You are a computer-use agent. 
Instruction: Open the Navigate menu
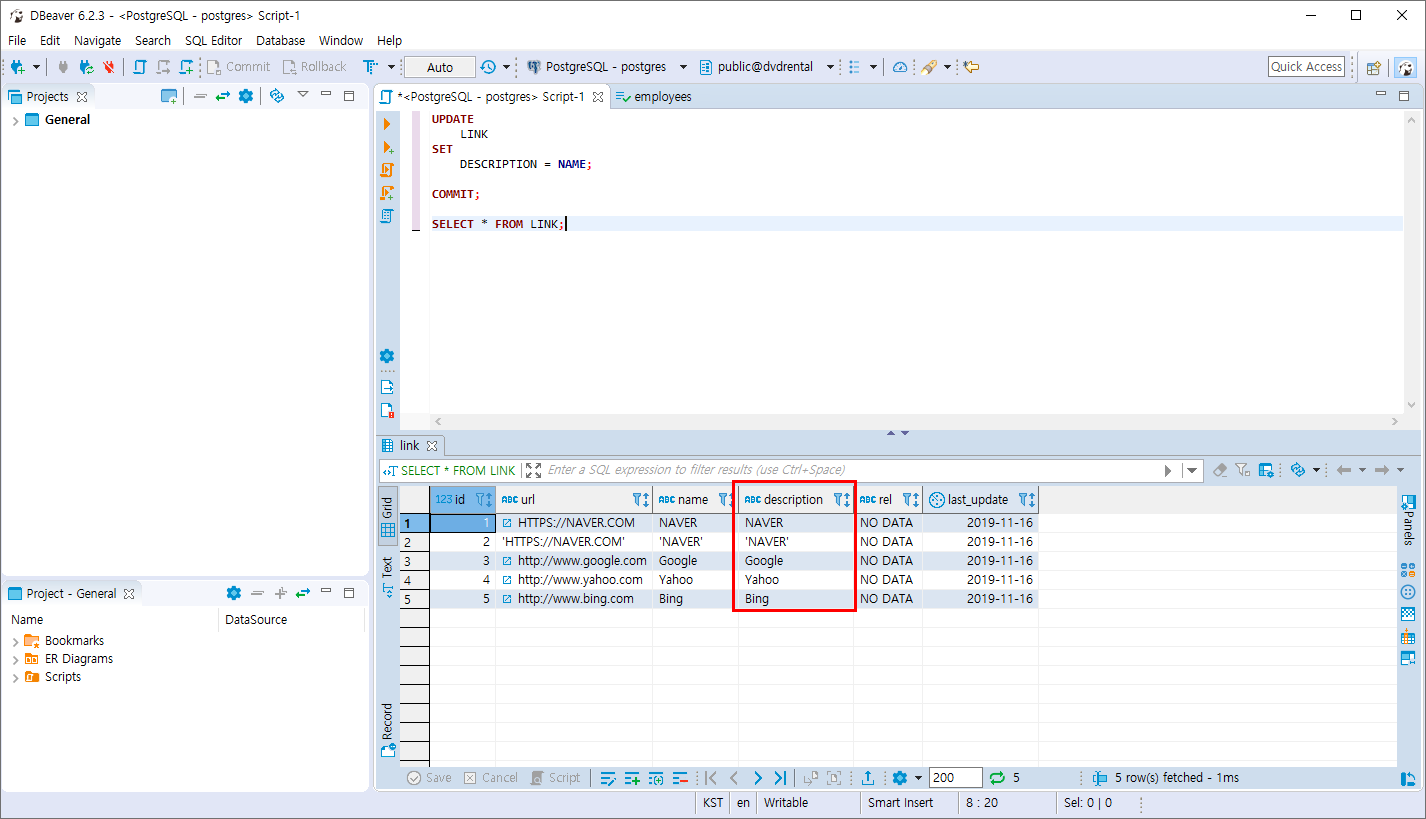[x=98, y=41]
